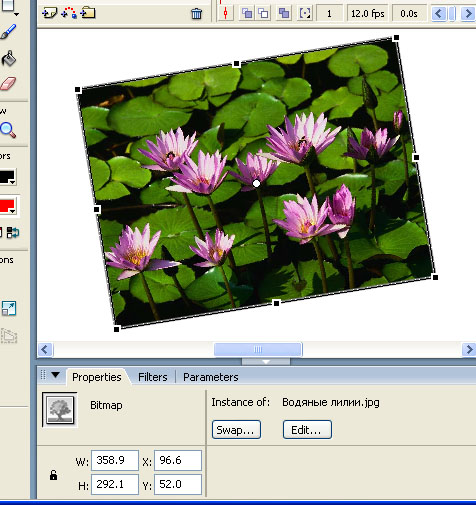Click the Bitmap label text
Screen dimensions: 476x505
point(106,405)
